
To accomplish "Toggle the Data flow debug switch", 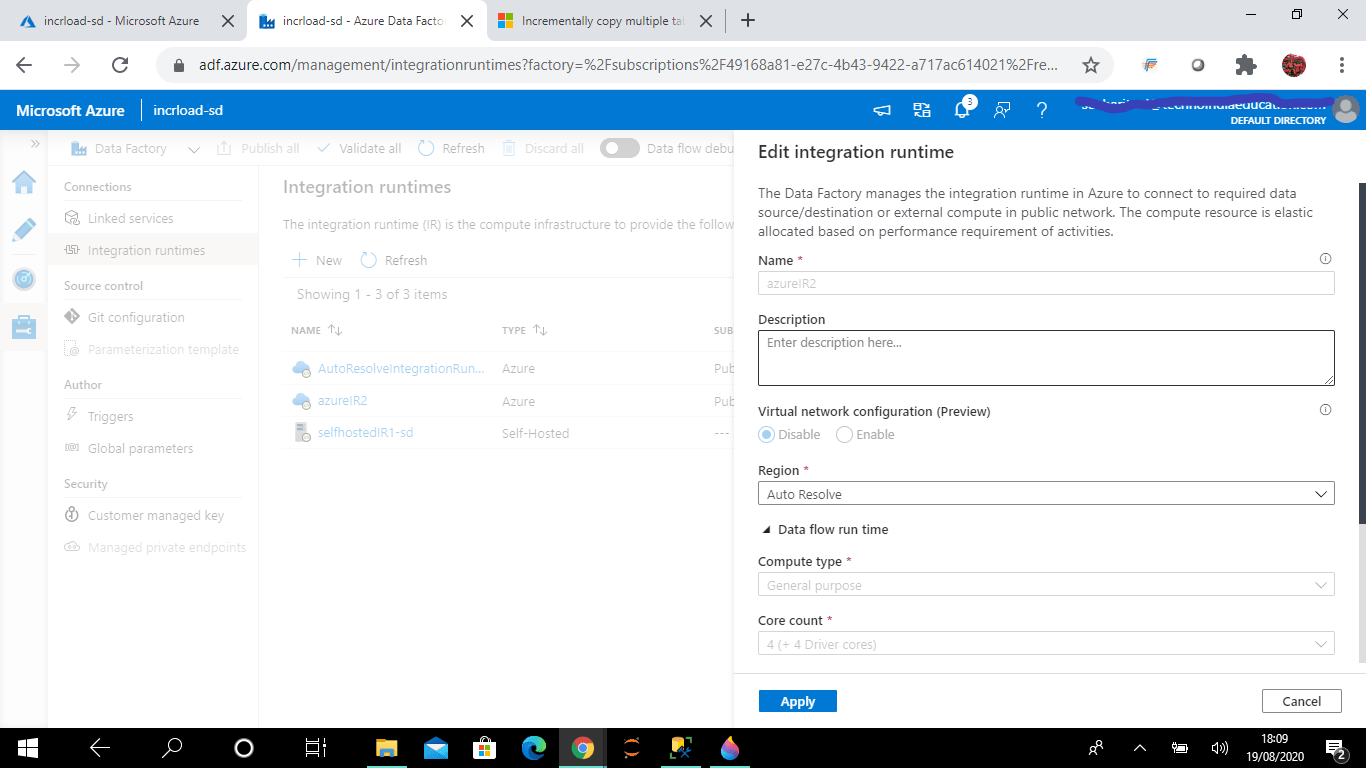I will coord(620,148).
